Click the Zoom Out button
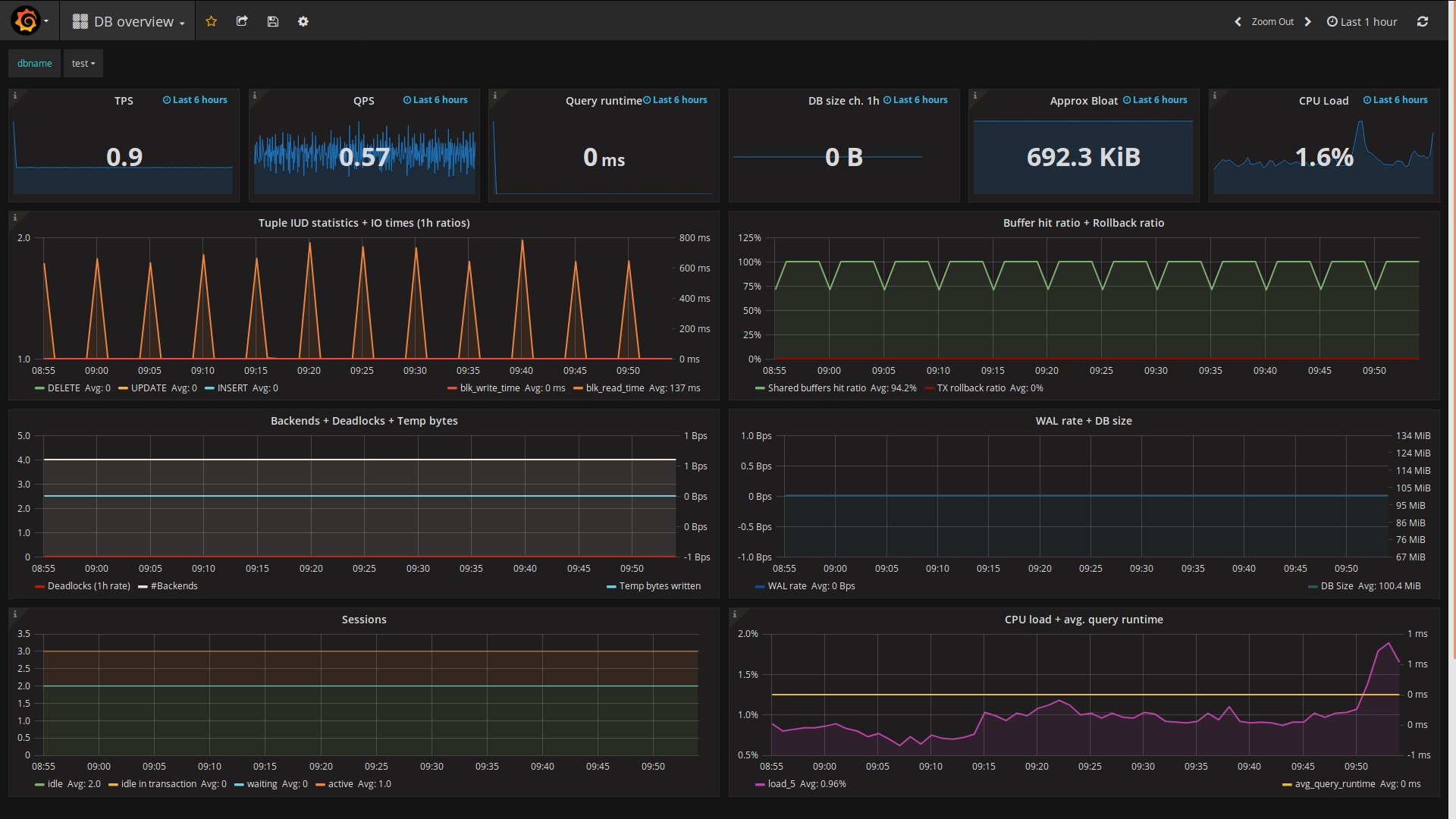This screenshot has width=1456, height=819. point(1272,21)
